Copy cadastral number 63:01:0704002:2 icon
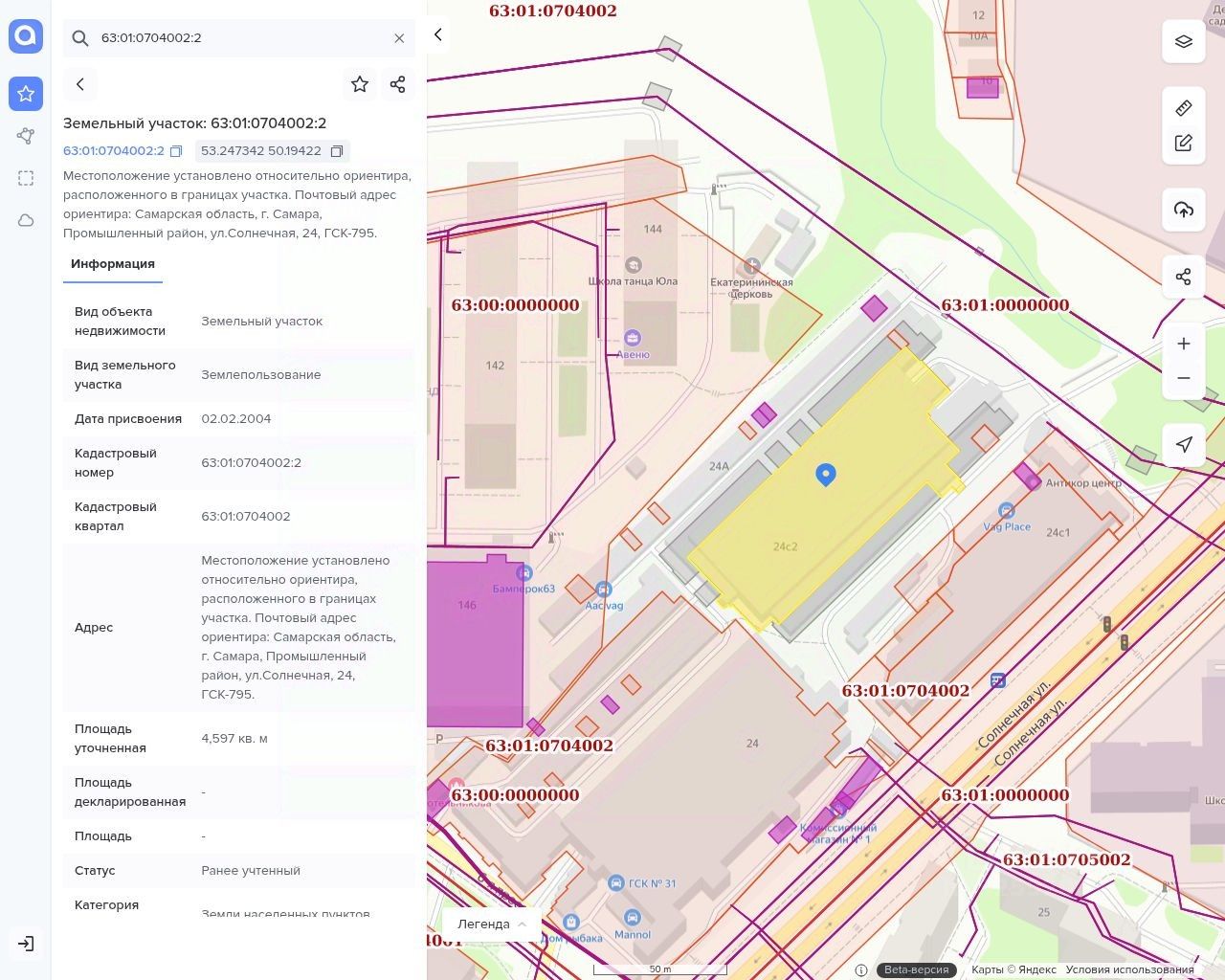Viewport: 1225px width, 980px height. 176,151
